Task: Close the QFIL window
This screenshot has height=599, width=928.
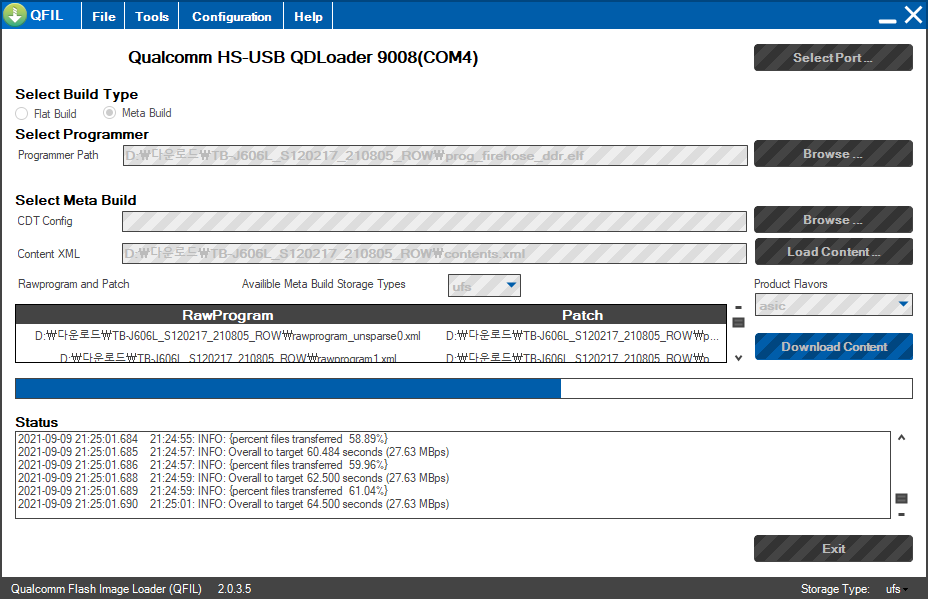Action: [x=913, y=14]
